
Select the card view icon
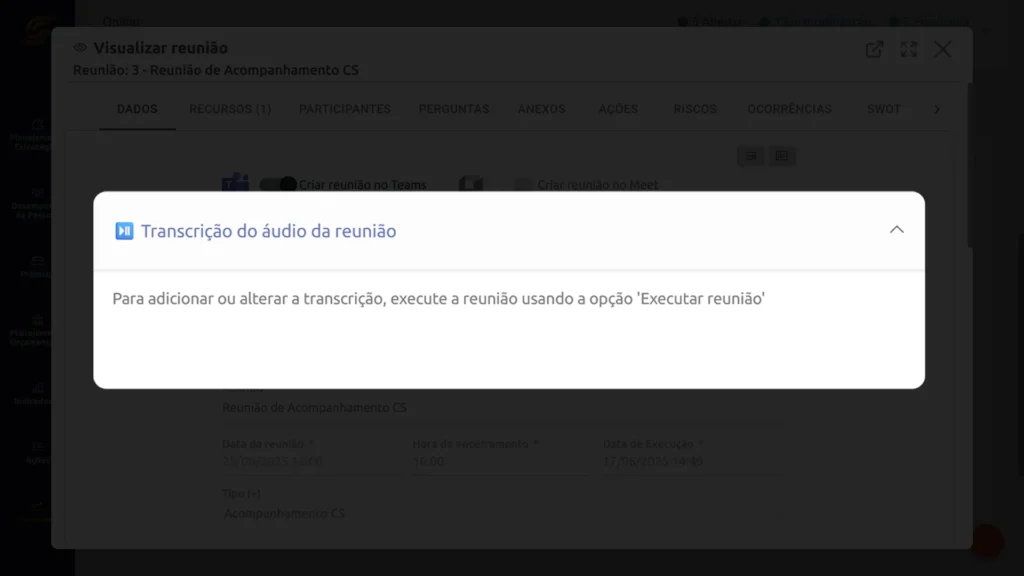[x=782, y=156]
